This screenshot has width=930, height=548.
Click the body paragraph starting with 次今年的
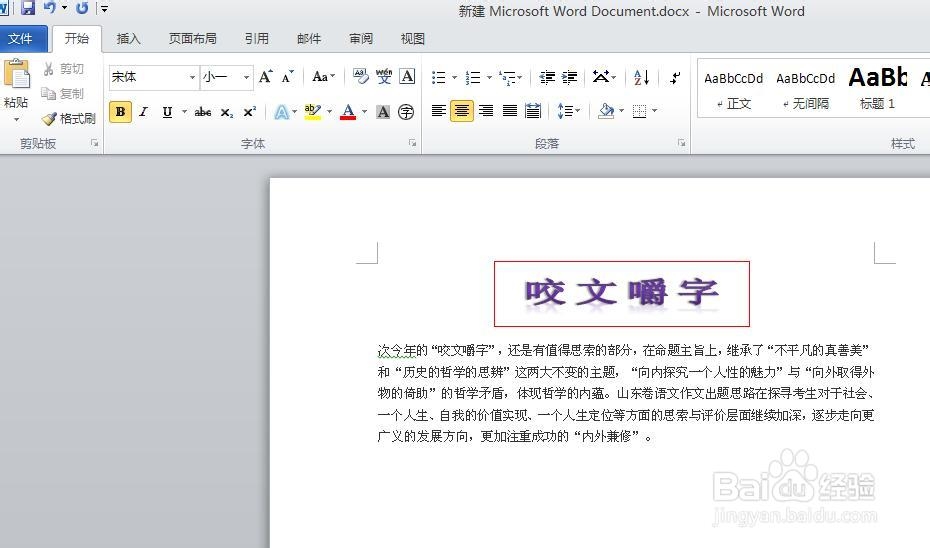pos(626,393)
